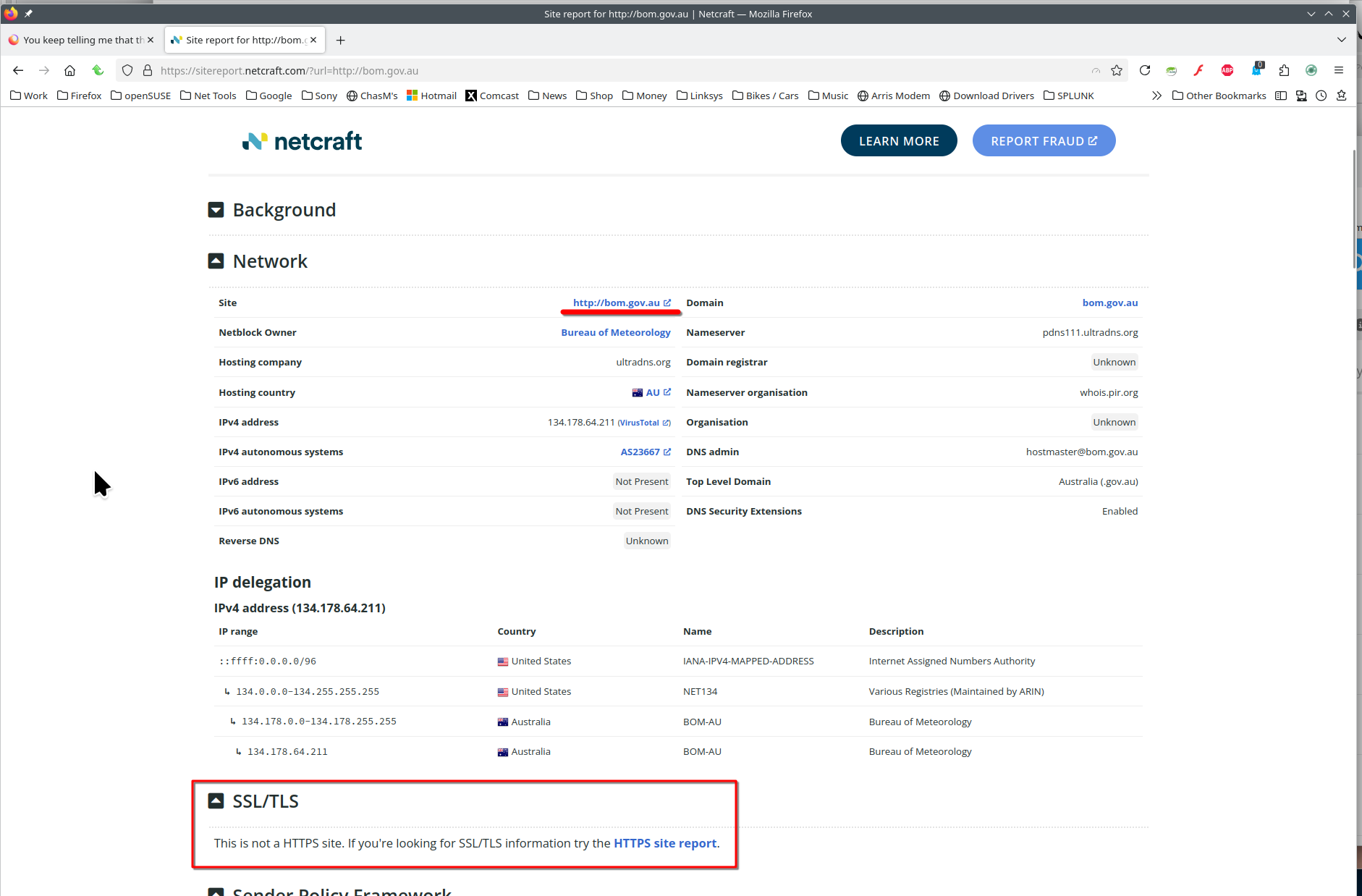The width and height of the screenshot is (1362, 896).
Task: Open the Bureau of Meteorology netblock owner link
Action: coord(616,332)
